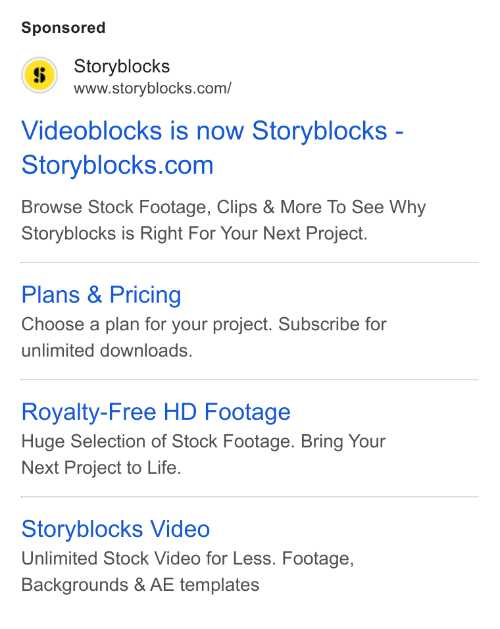Click the divider line above Storyblocks Video

pyautogui.click(x=250, y=497)
